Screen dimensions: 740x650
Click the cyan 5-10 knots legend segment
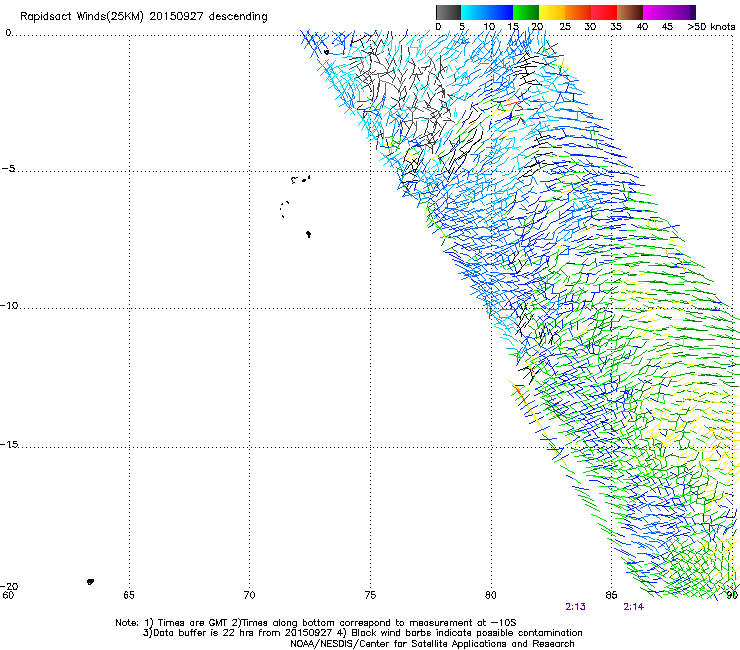pos(474,12)
